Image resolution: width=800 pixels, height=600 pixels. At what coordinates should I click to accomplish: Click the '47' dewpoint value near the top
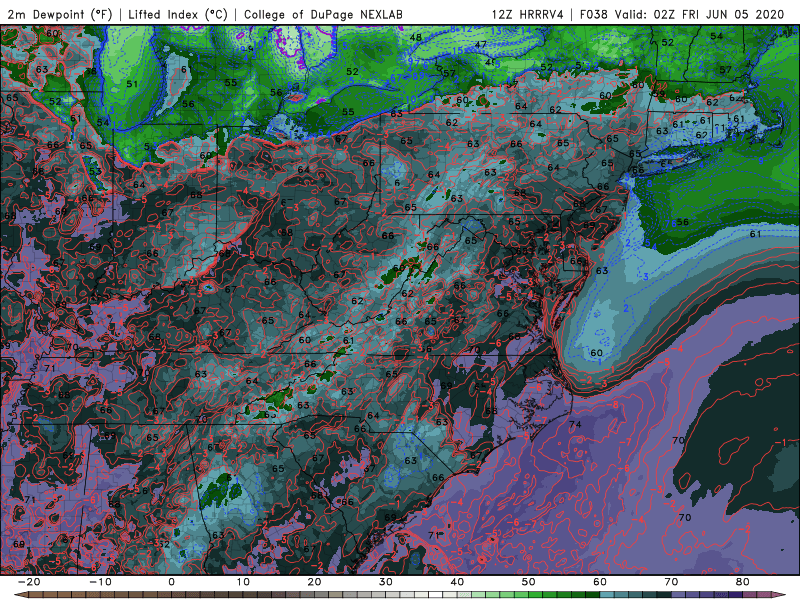(x=481, y=44)
